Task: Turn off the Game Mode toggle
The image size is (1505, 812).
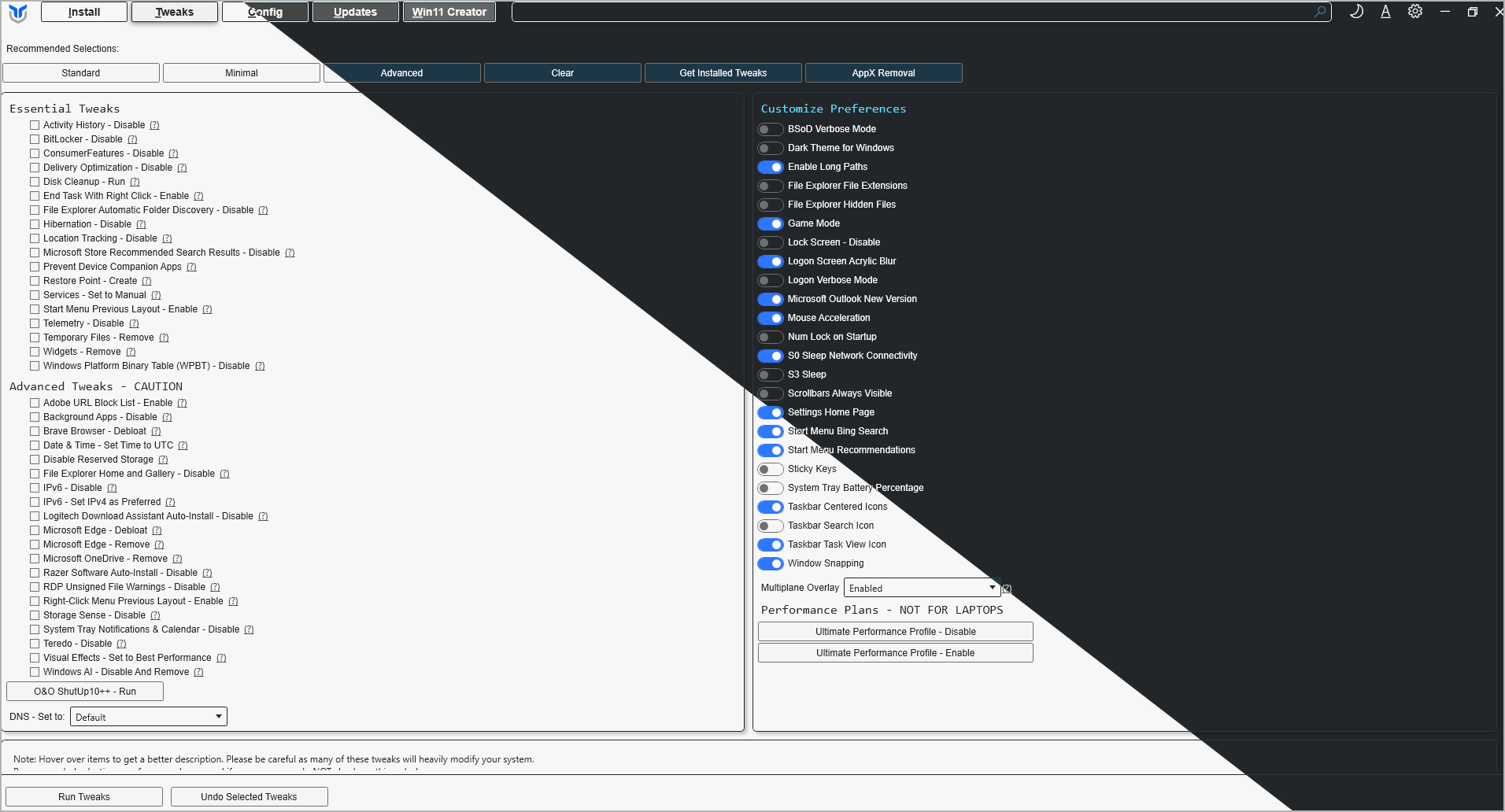Action: (771, 223)
